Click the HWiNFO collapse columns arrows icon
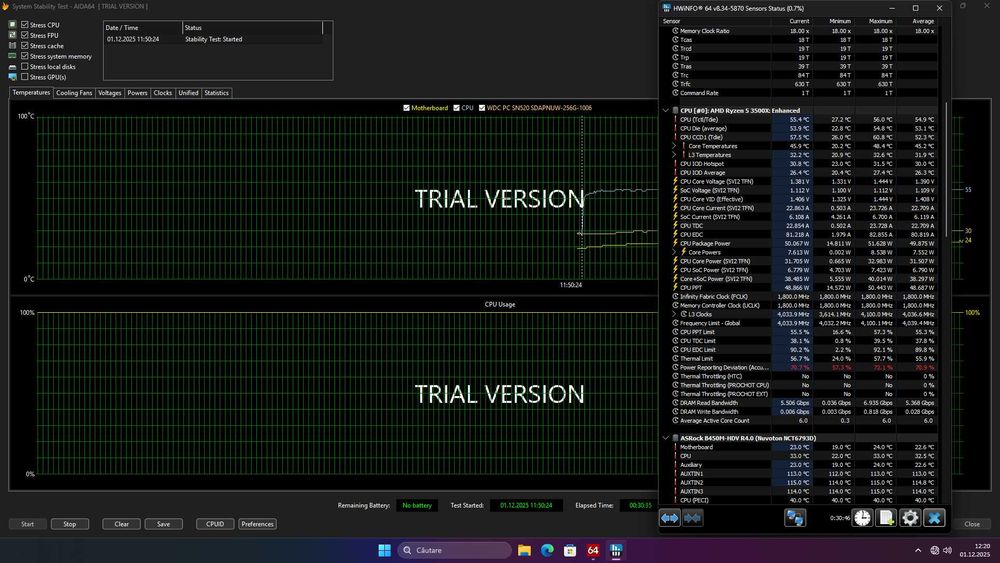The width and height of the screenshot is (1000, 563). pos(692,518)
